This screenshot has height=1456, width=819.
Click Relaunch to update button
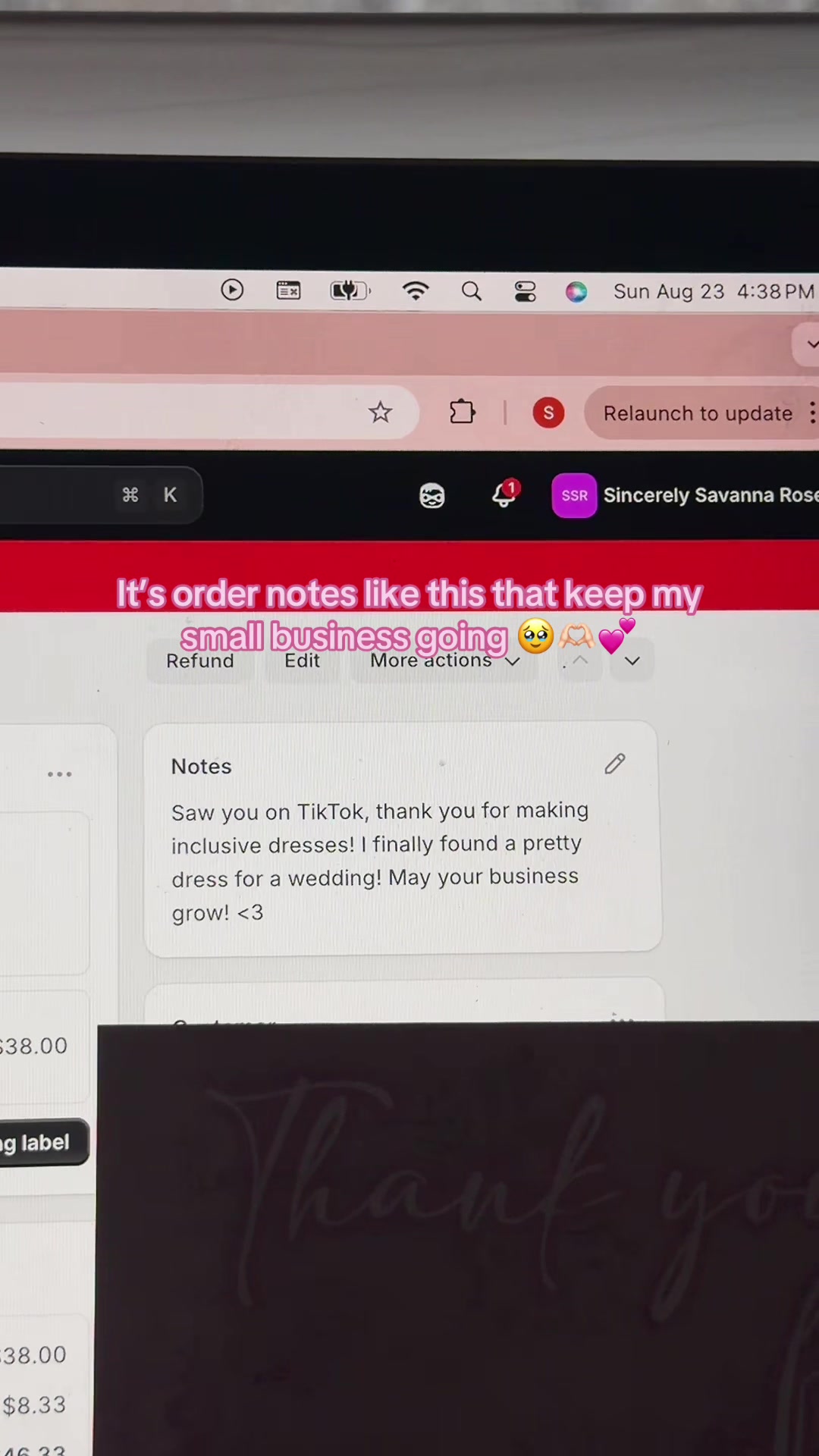[698, 413]
